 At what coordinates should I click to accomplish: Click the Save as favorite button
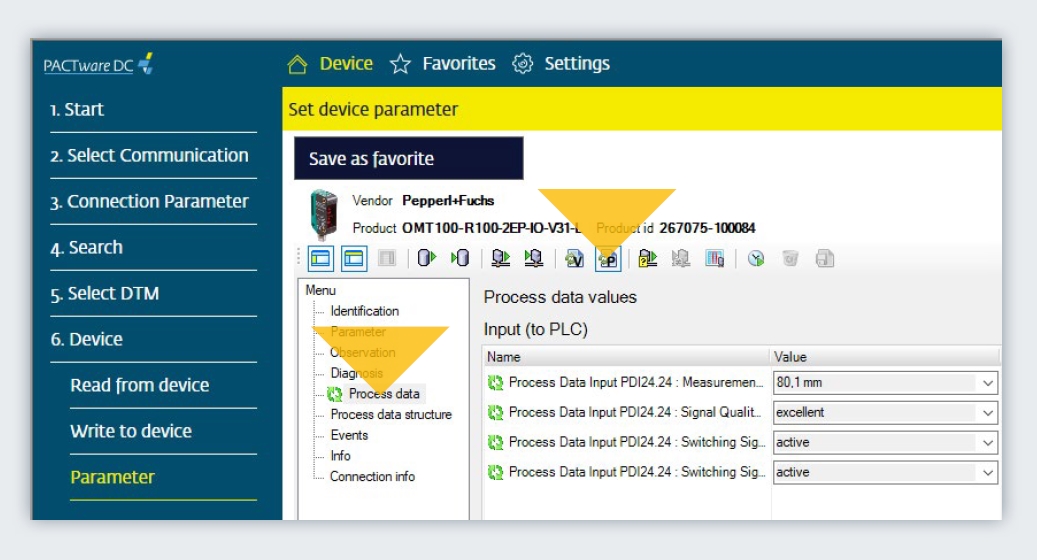[x=409, y=158]
